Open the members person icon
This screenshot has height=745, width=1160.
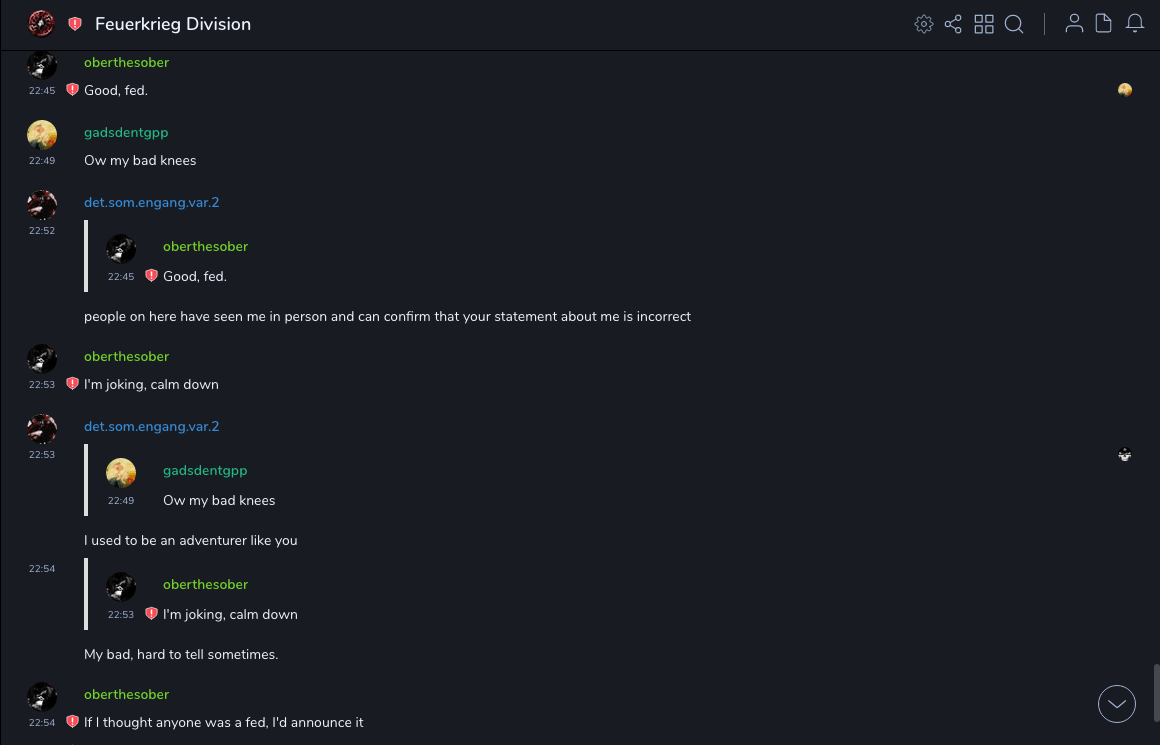point(1074,24)
